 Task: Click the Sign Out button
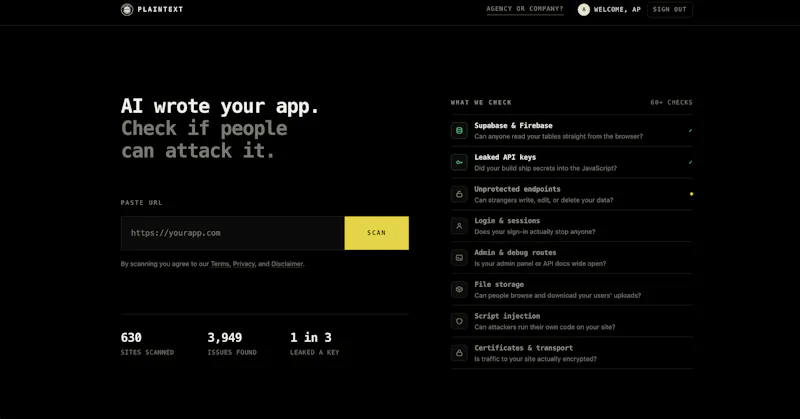(670, 9)
